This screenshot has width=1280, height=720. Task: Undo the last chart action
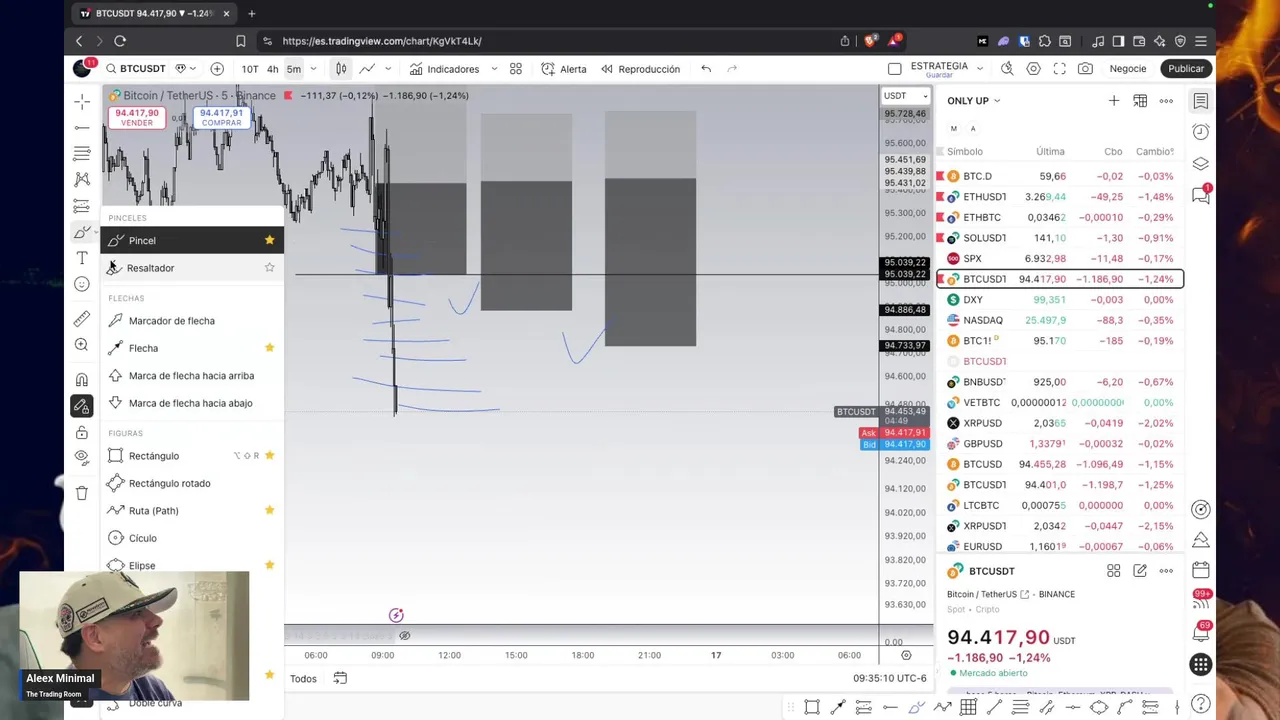(x=706, y=69)
